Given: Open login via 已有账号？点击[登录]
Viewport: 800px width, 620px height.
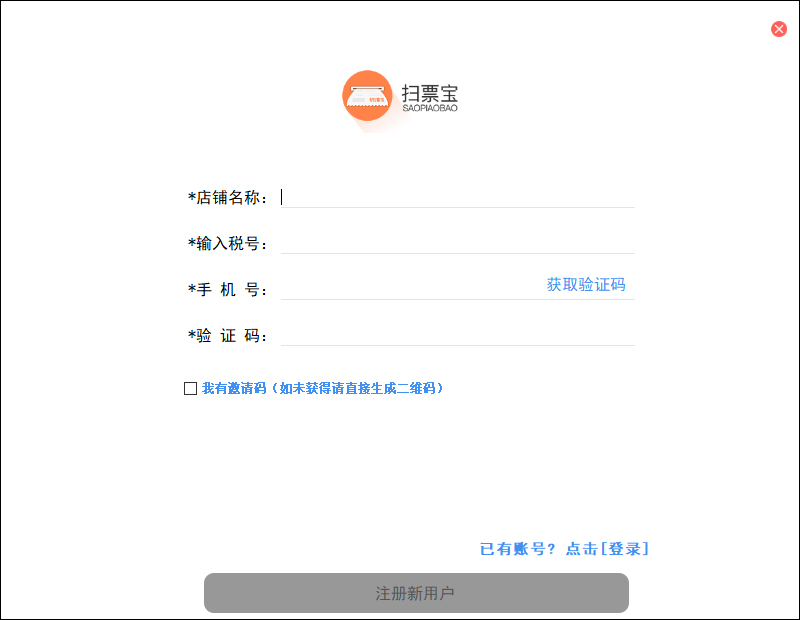Looking at the screenshot, I should coord(564,549).
